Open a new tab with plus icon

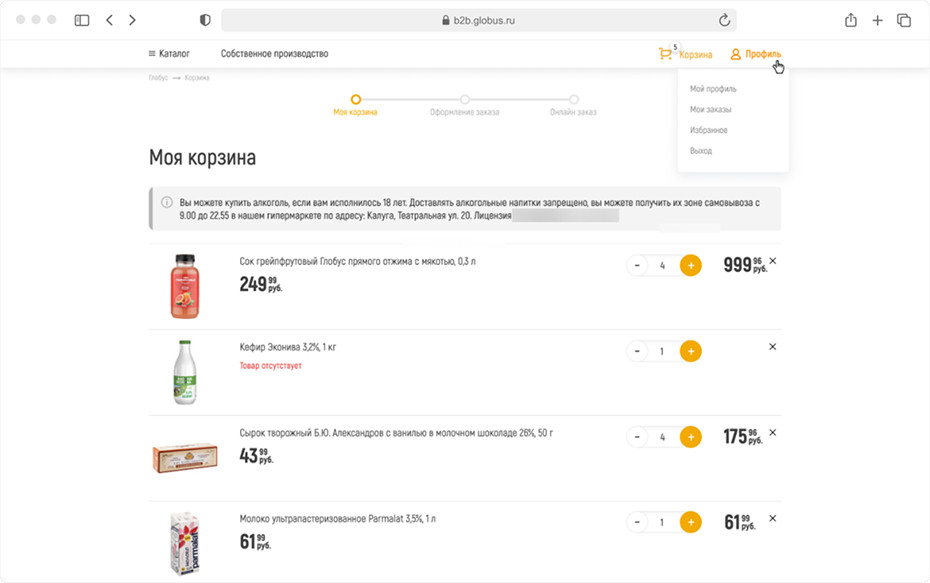tap(877, 20)
